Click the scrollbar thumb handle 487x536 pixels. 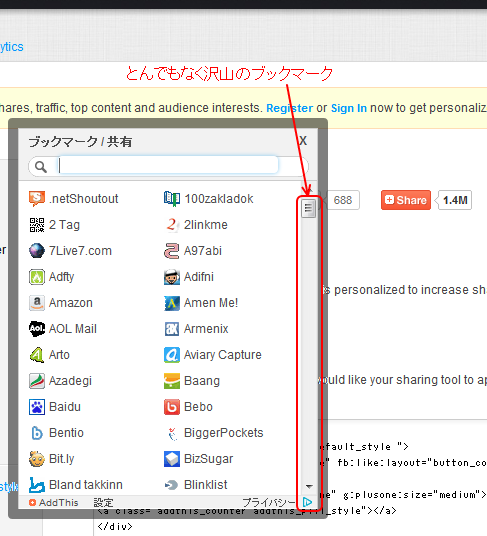point(308,208)
